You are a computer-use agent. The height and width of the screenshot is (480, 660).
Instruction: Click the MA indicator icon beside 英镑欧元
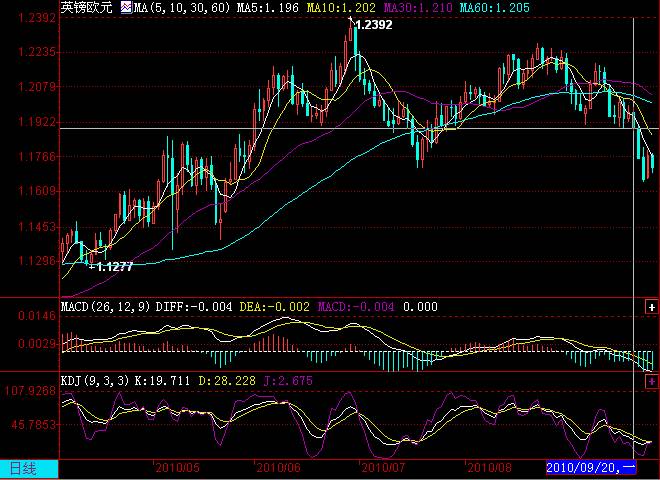click(126, 7)
